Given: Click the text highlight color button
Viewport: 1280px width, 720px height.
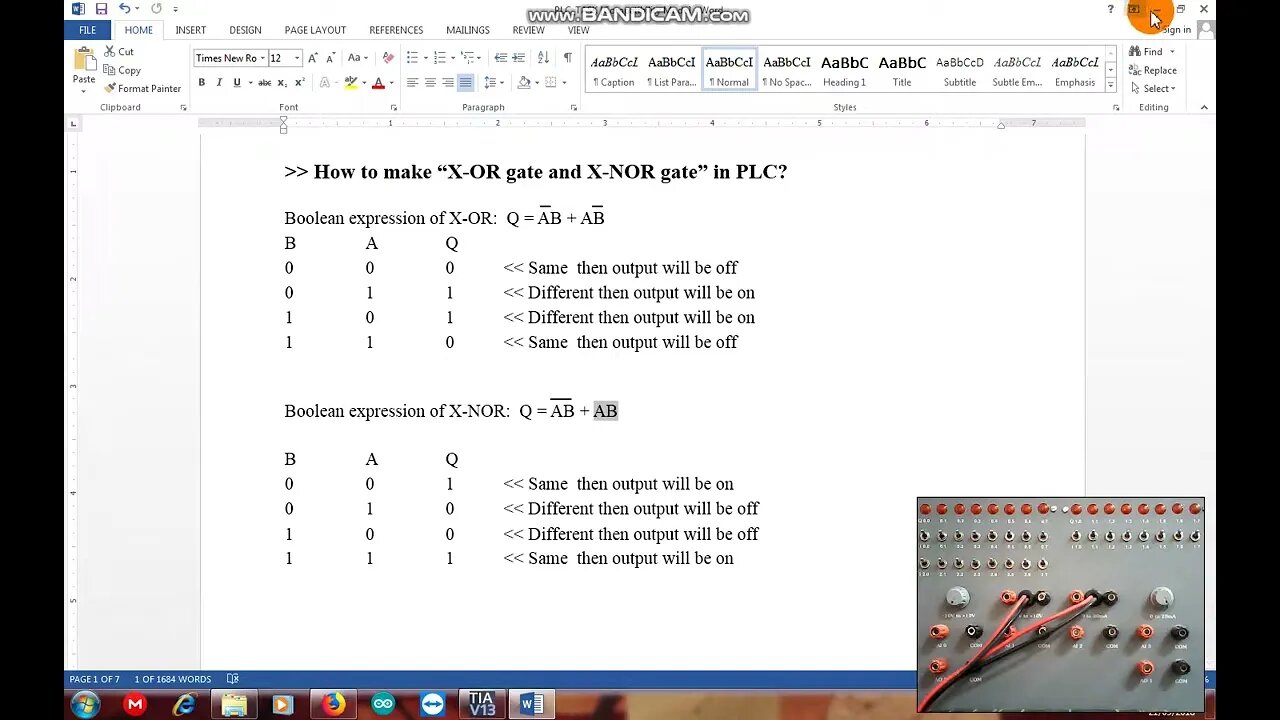Looking at the screenshot, I should [x=351, y=82].
